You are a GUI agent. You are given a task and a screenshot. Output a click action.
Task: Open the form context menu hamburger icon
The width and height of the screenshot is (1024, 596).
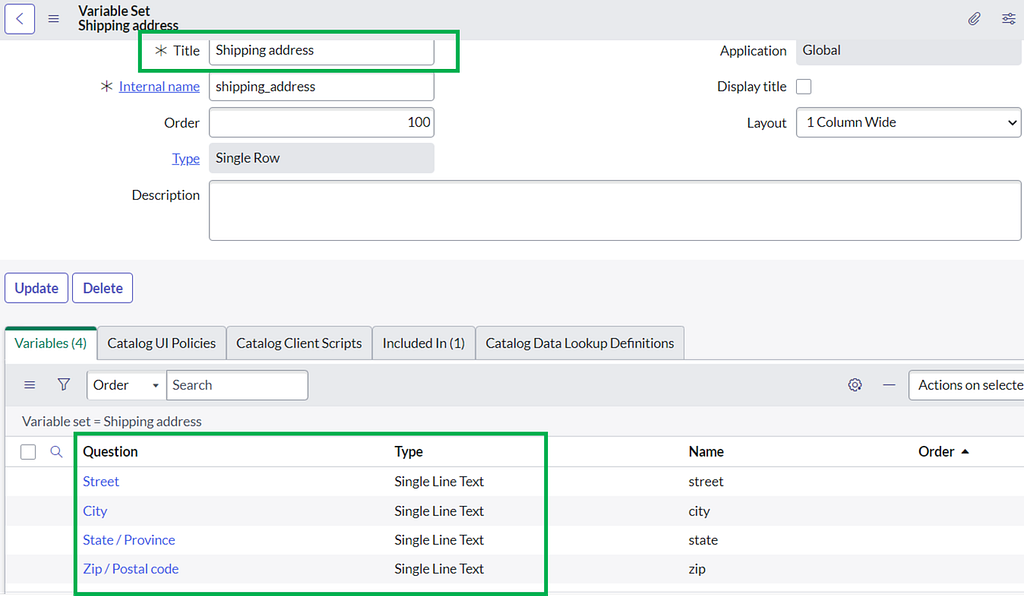(x=54, y=19)
